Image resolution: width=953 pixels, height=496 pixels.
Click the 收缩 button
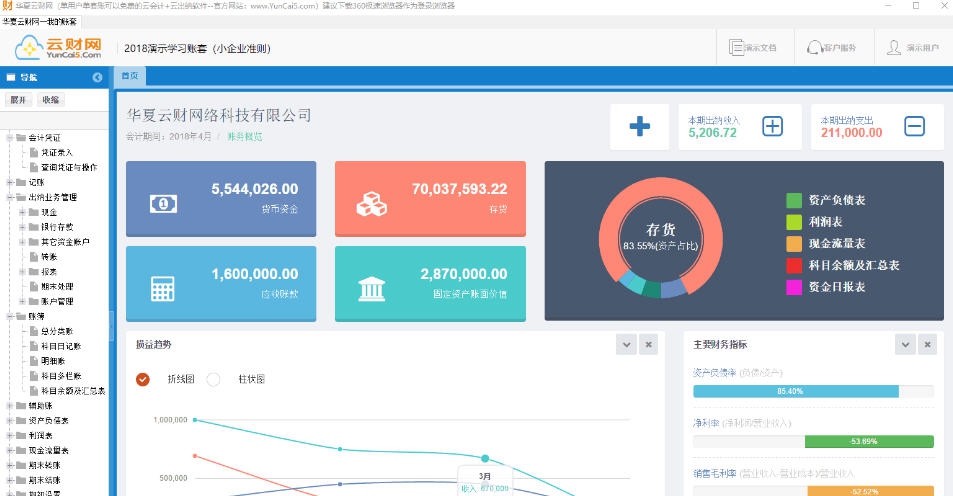51,100
